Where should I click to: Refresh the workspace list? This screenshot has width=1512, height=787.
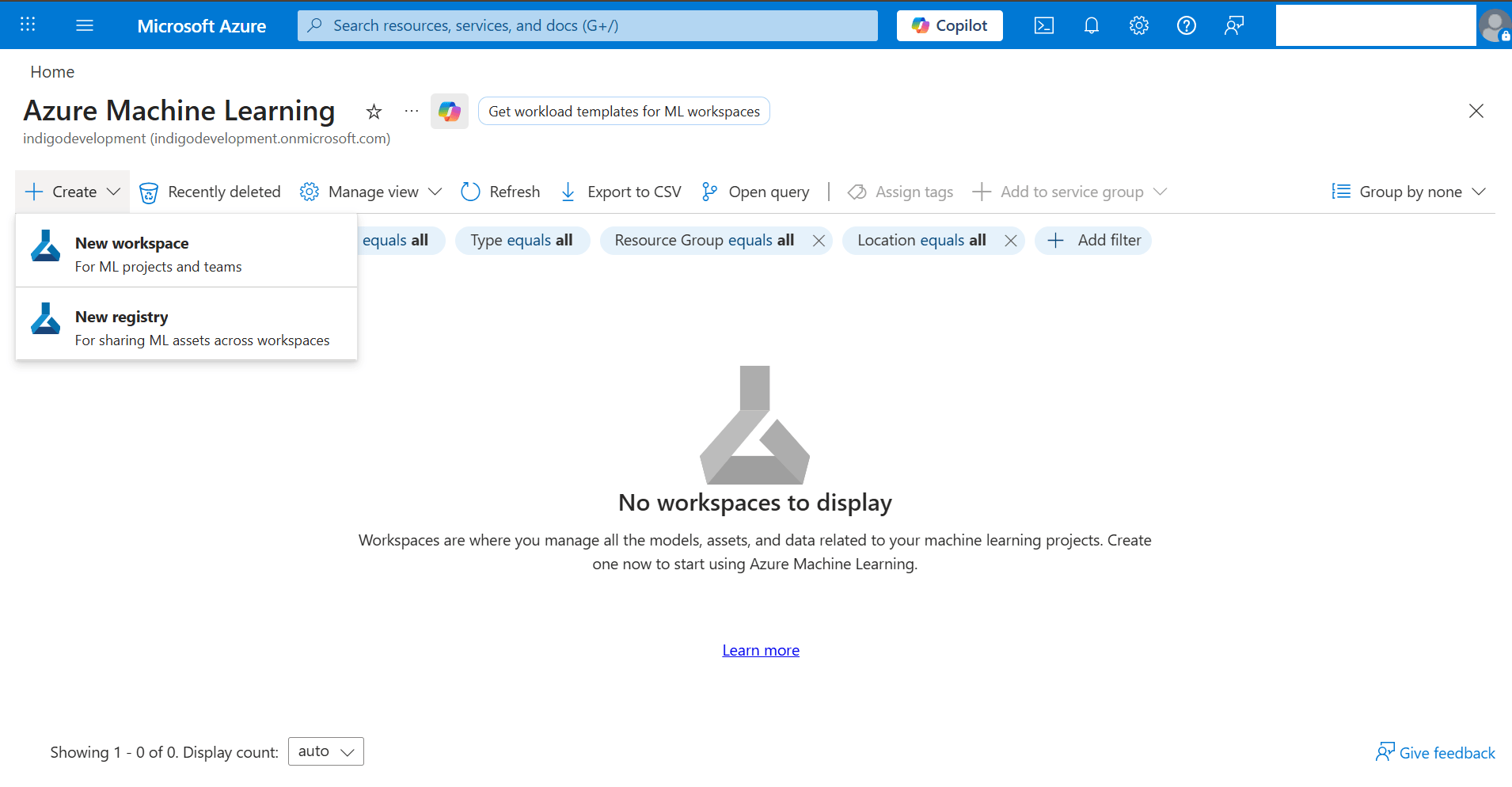click(500, 192)
